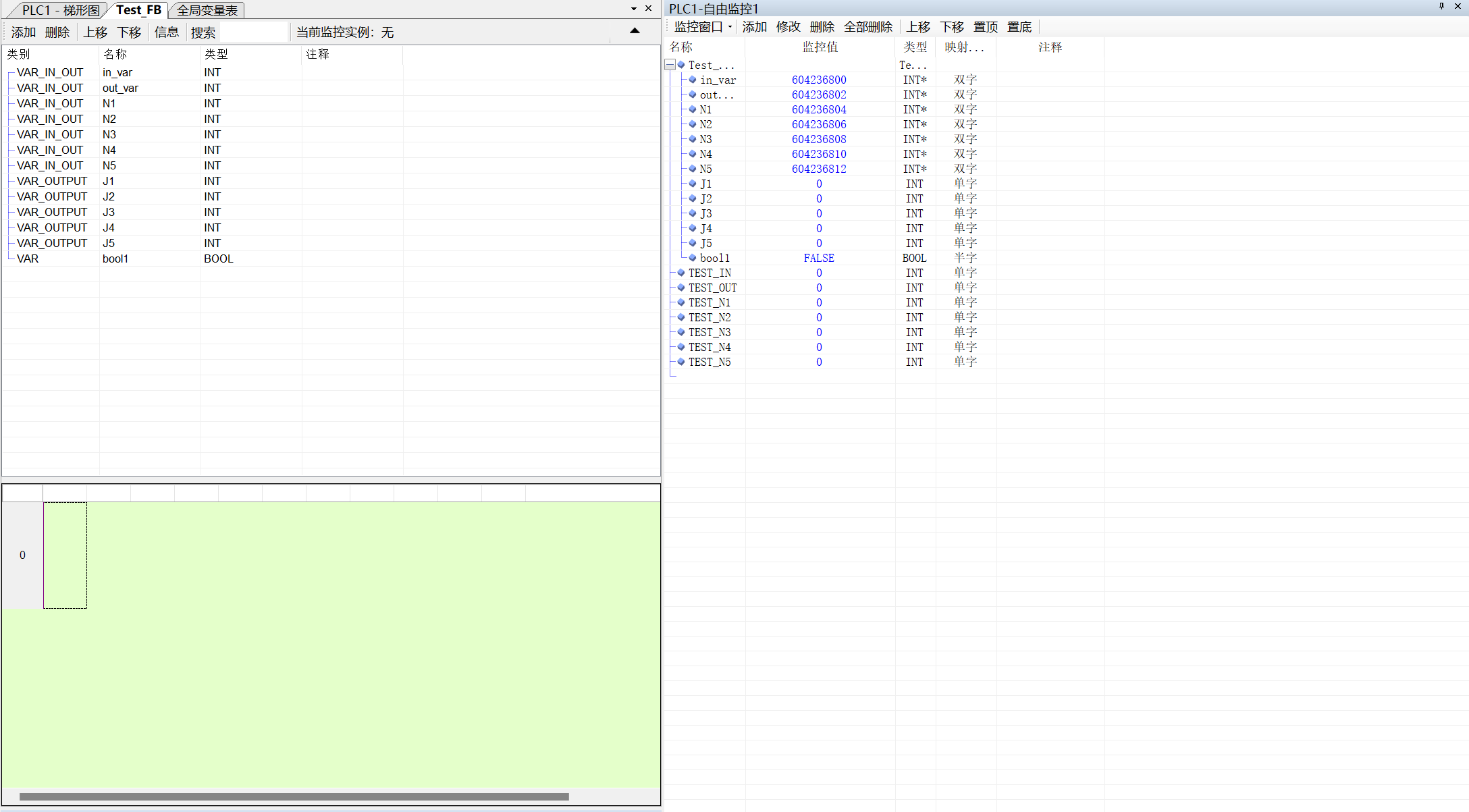Click 全部删除 in monitor toolbar
Viewport: 1469px width, 812px height.
pos(867,27)
